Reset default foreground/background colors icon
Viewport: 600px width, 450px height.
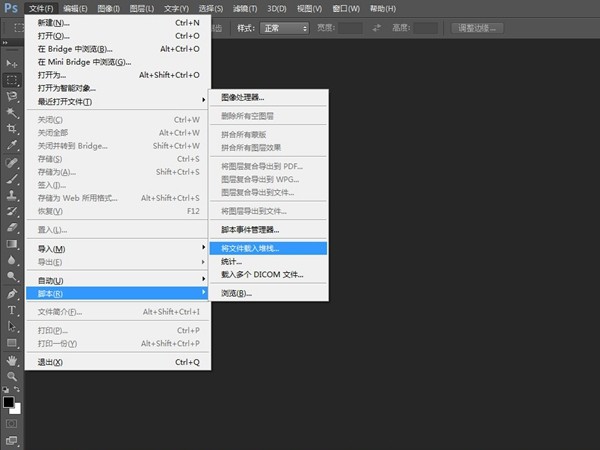pyautogui.click(x=6, y=390)
